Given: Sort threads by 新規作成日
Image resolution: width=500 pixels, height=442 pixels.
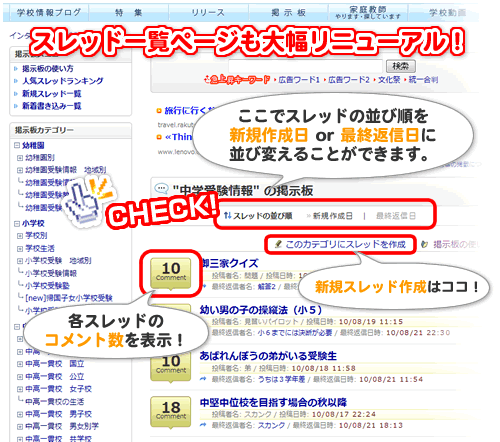Looking at the screenshot, I should (x=332, y=216).
